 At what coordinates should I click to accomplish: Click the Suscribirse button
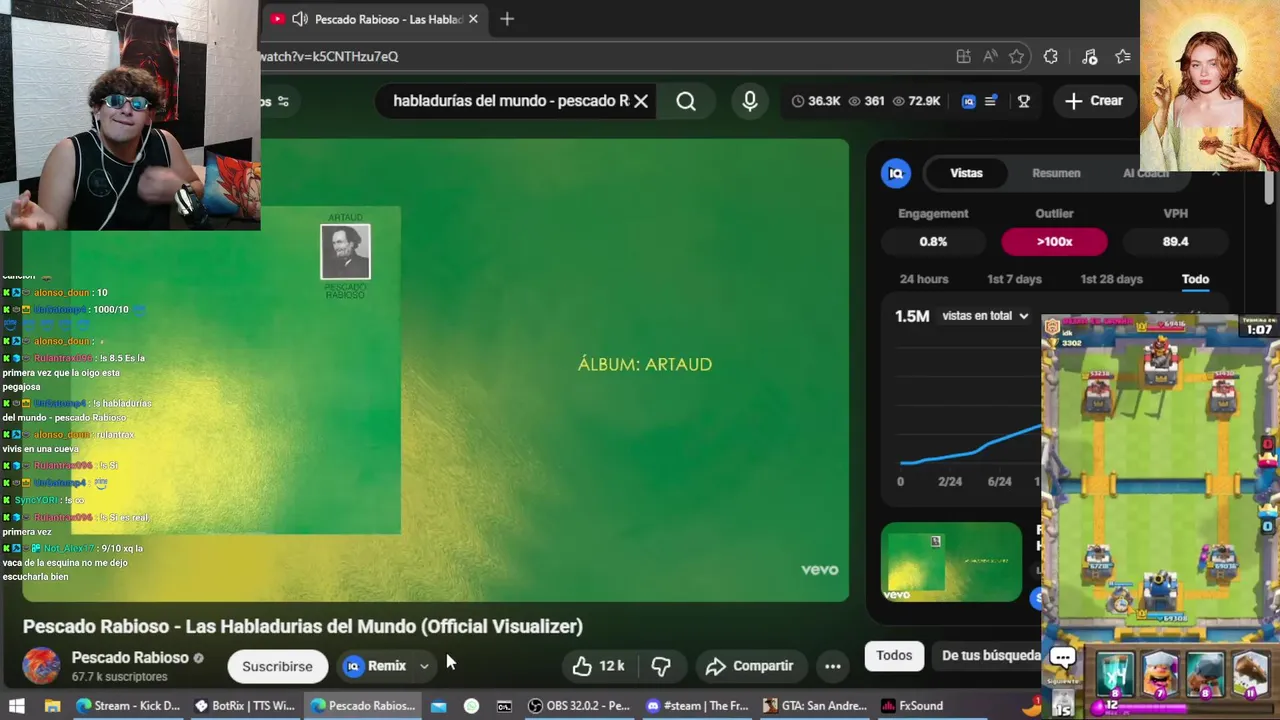click(x=277, y=666)
